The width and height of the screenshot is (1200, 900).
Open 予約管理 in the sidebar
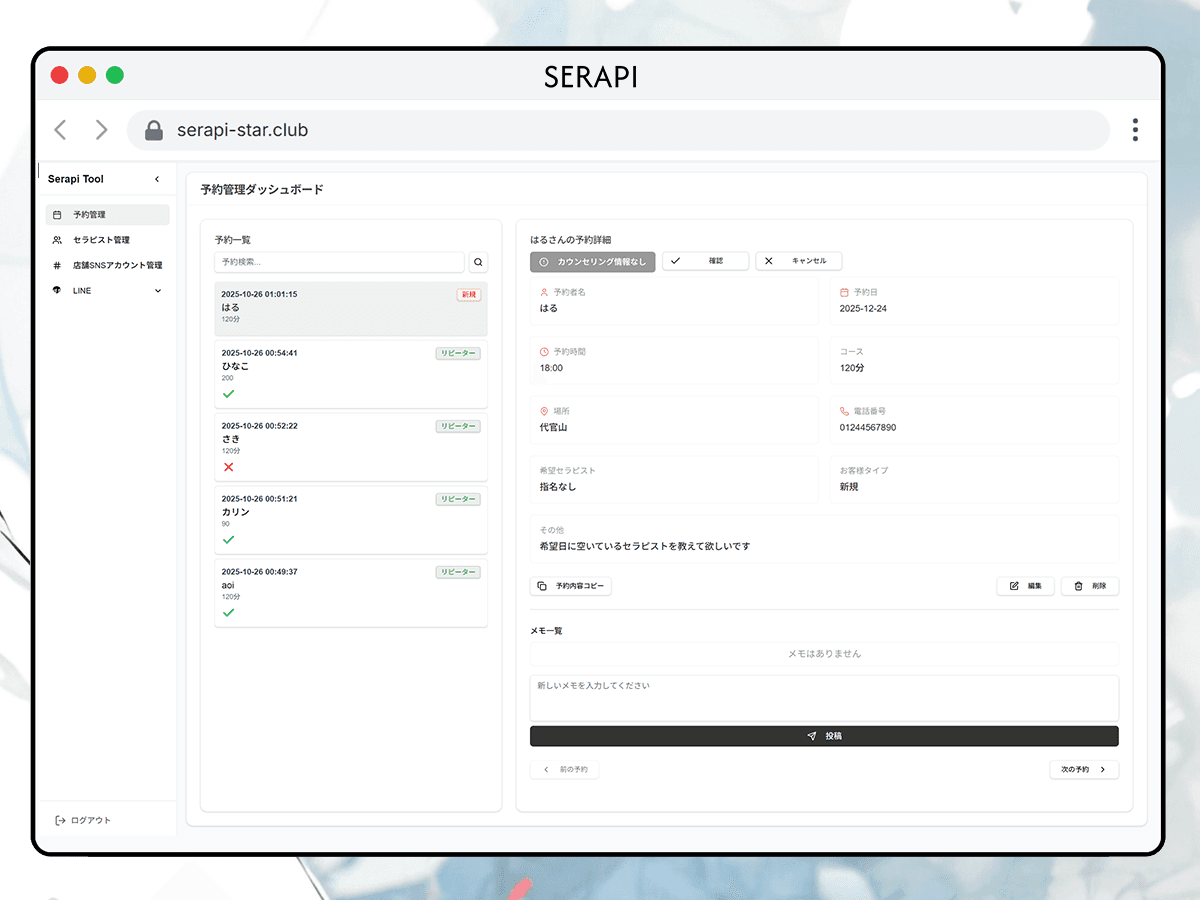[x=107, y=214]
